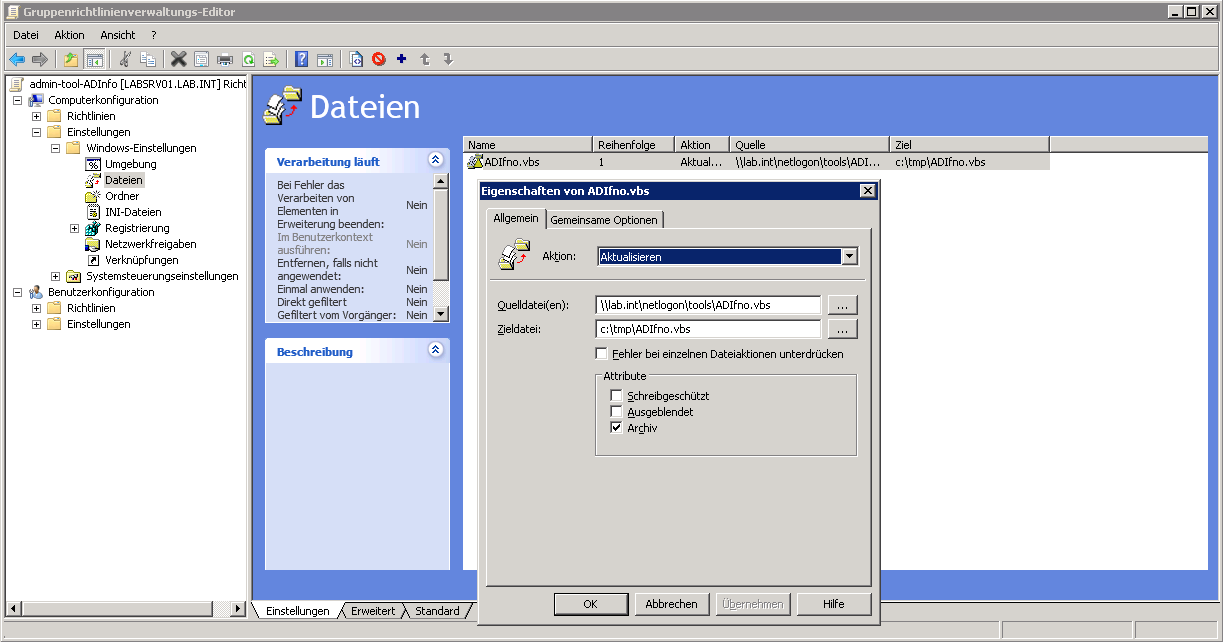Open the Ansicht menu
The height and width of the screenshot is (642, 1223).
117,34
